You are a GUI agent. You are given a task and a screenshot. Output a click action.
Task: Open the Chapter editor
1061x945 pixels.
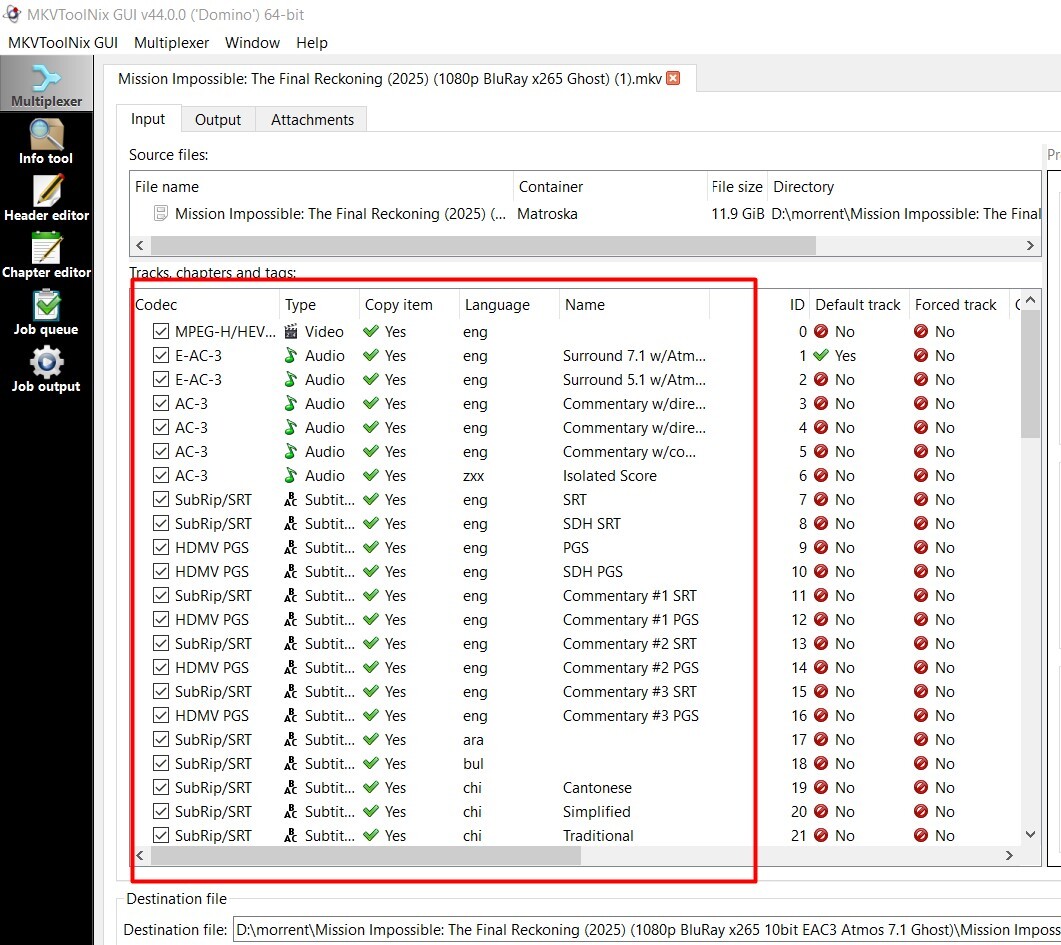(x=46, y=255)
